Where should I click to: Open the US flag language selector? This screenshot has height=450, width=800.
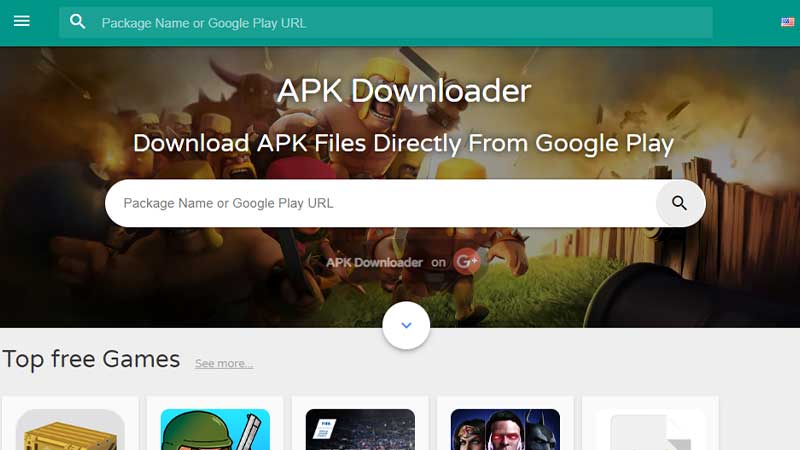tap(787, 22)
